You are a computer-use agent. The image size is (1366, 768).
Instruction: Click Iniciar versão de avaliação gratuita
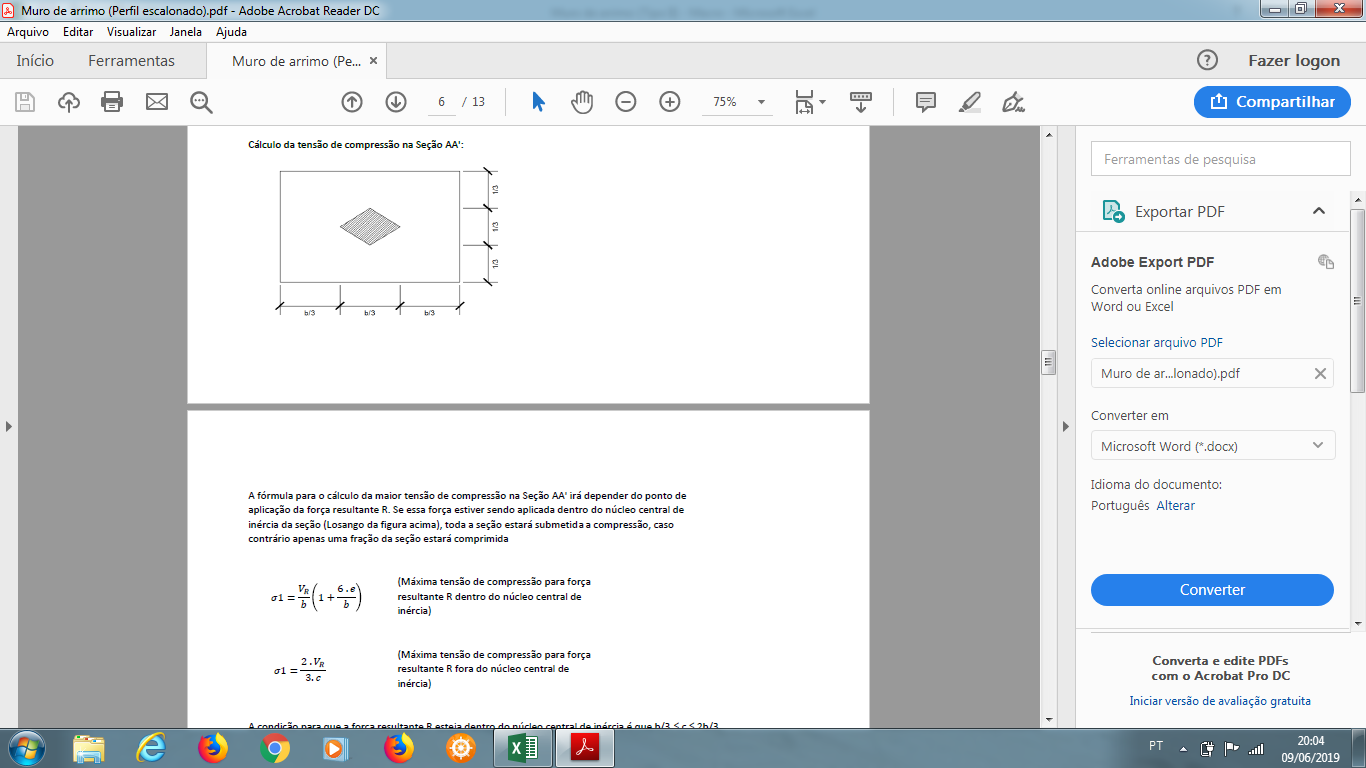1220,701
